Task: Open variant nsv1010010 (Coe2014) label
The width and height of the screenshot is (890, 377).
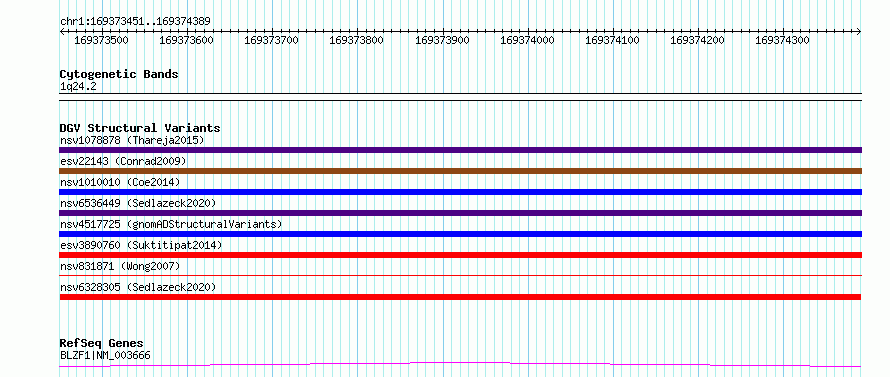Action: [x=120, y=182]
